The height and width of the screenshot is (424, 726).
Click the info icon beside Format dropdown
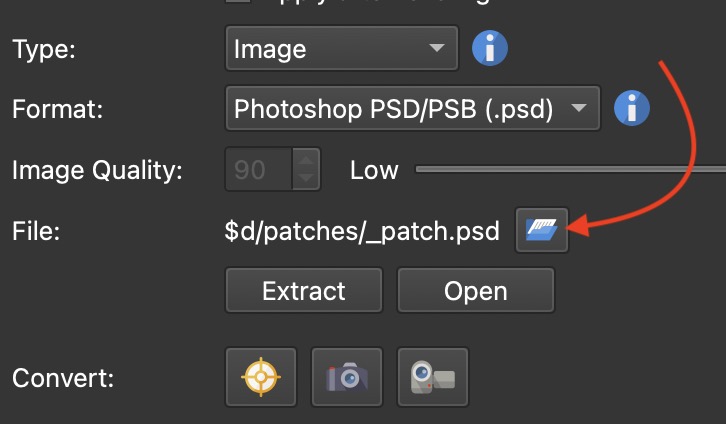(632, 108)
